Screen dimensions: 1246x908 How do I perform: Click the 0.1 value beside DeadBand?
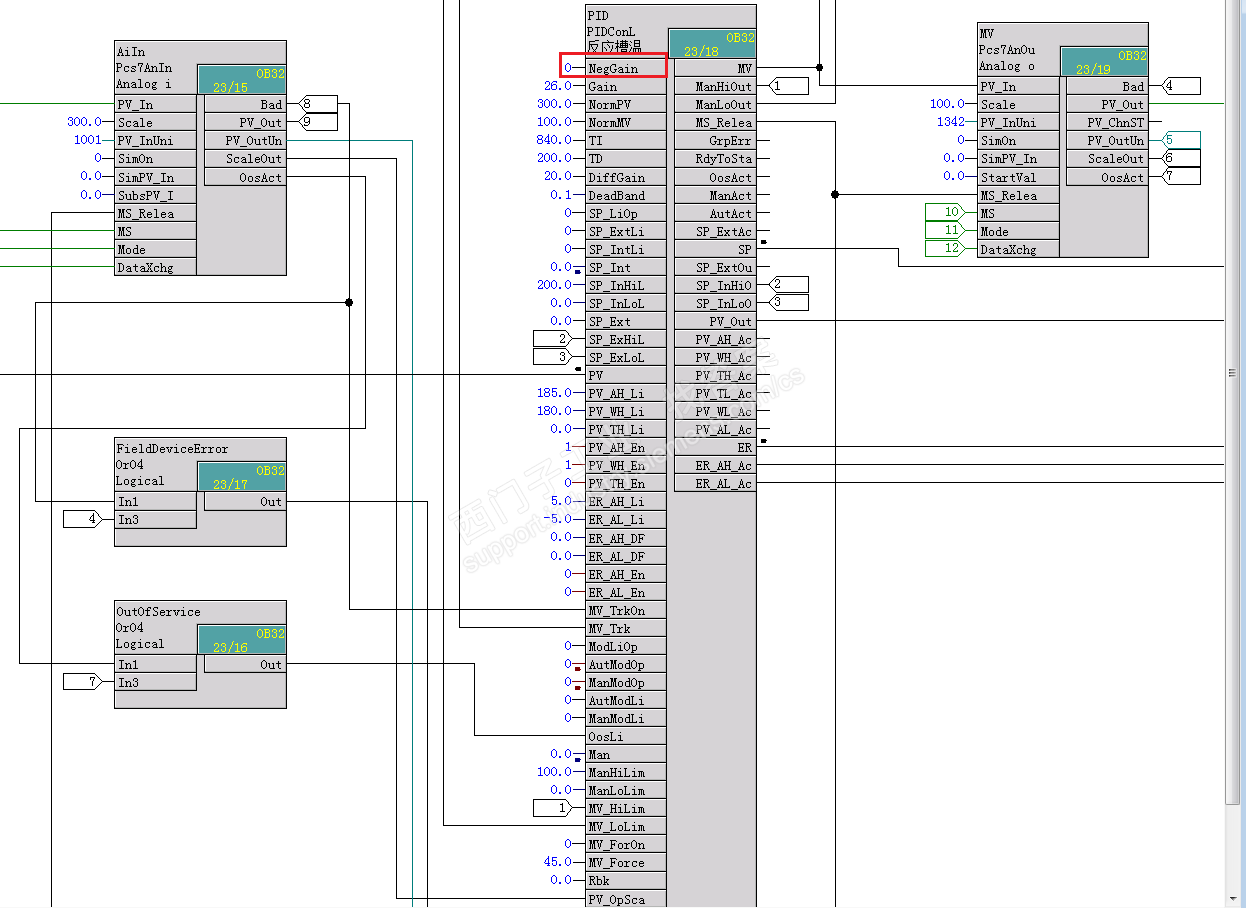(x=561, y=195)
